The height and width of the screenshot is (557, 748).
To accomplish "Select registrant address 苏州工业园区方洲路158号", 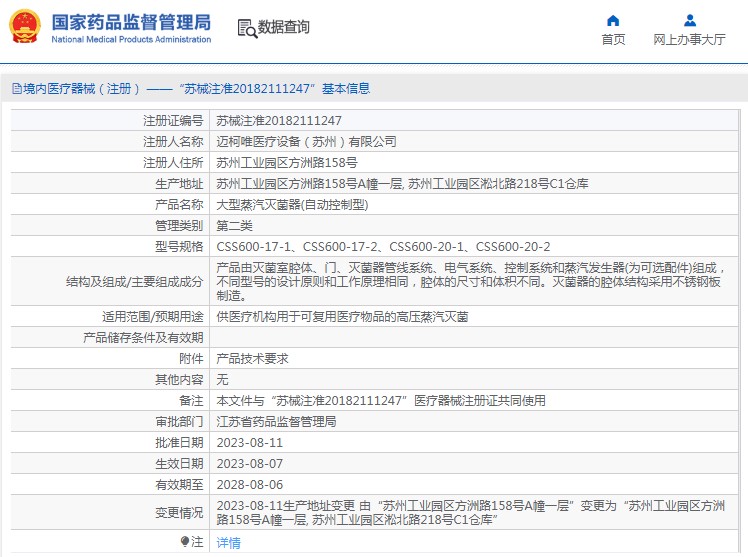I will pyautogui.click(x=287, y=163).
